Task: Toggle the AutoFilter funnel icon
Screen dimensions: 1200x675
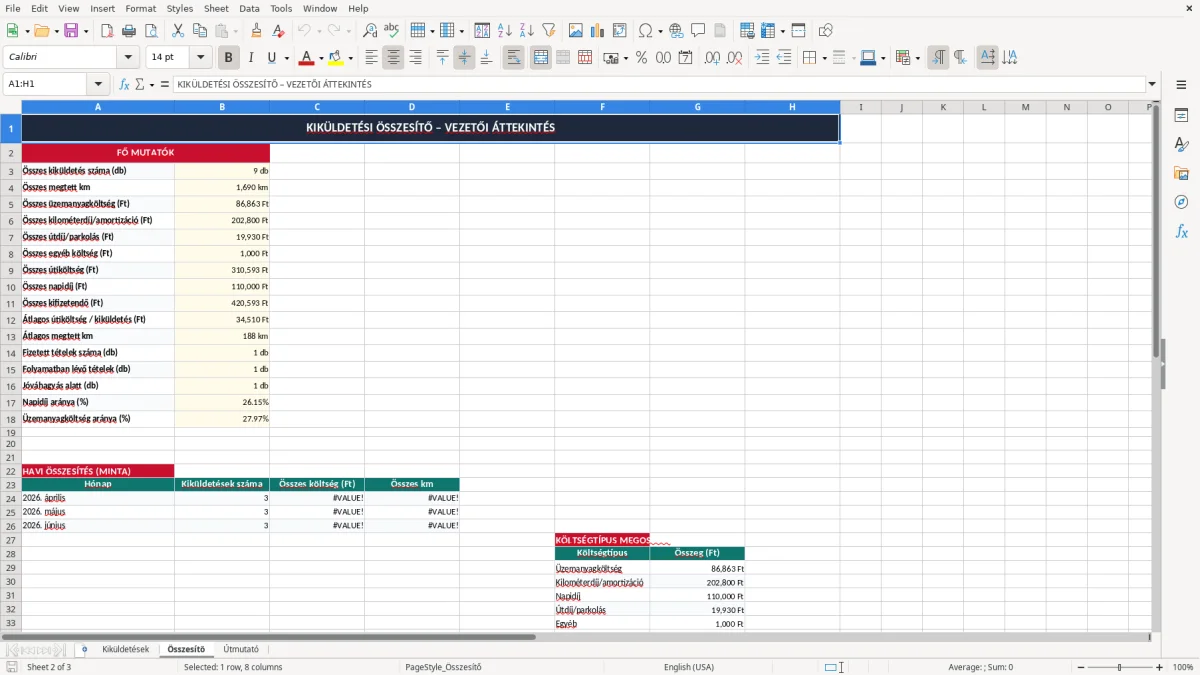Action: [x=549, y=31]
